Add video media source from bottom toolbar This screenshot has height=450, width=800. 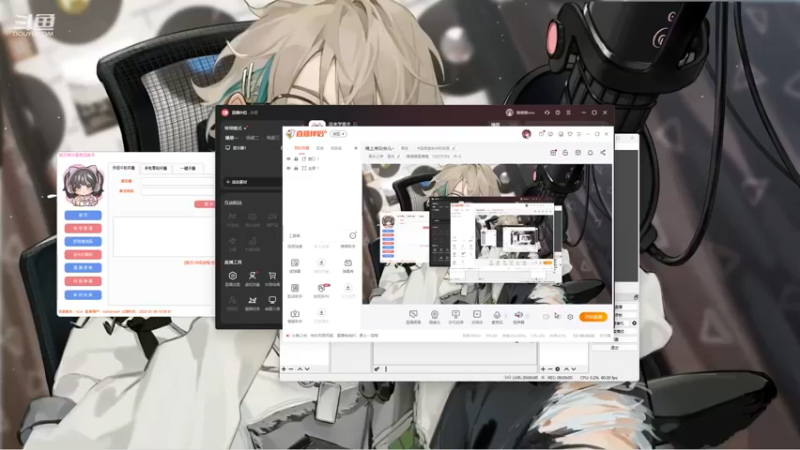click(x=477, y=316)
